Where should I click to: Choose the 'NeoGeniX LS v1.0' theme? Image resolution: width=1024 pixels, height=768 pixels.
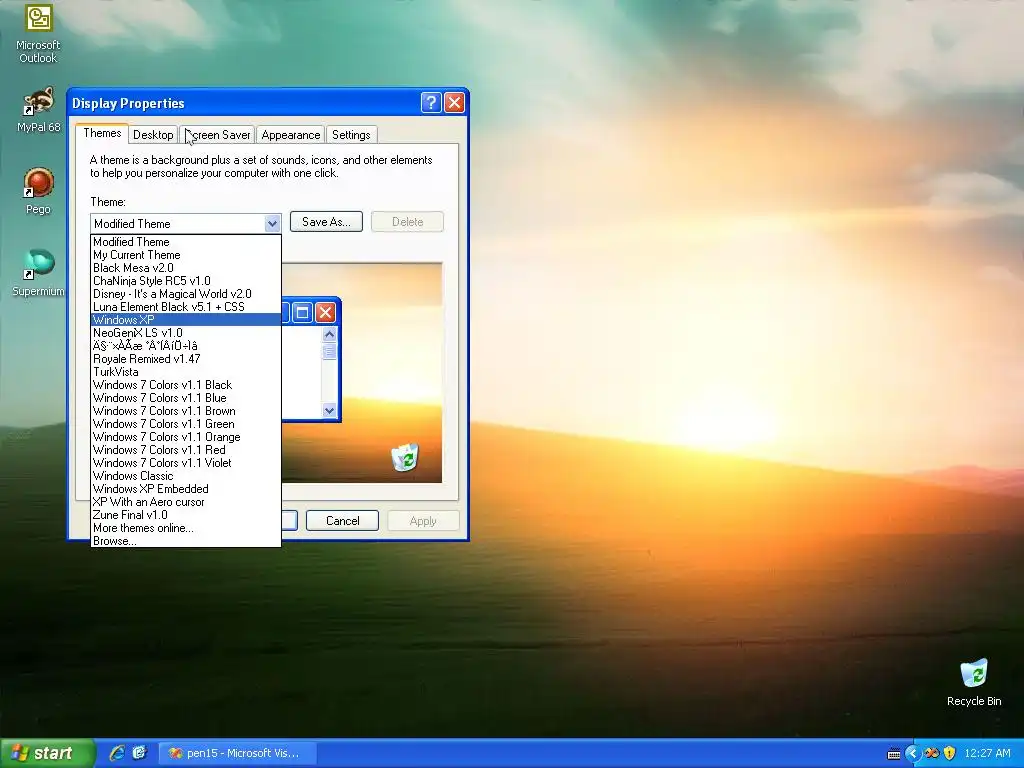pyautogui.click(x=186, y=332)
